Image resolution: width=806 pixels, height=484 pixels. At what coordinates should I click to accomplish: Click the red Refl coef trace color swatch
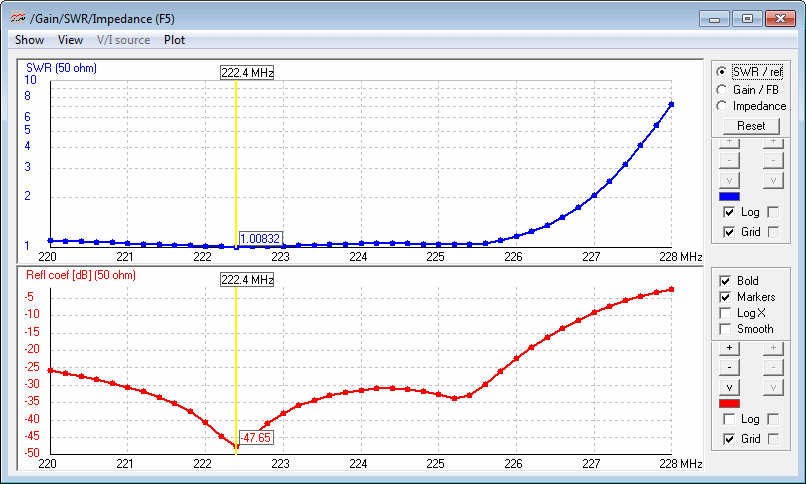tap(729, 403)
